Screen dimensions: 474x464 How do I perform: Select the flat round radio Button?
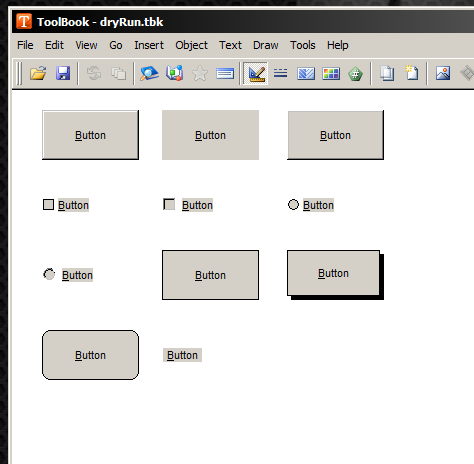[x=293, y=204]
